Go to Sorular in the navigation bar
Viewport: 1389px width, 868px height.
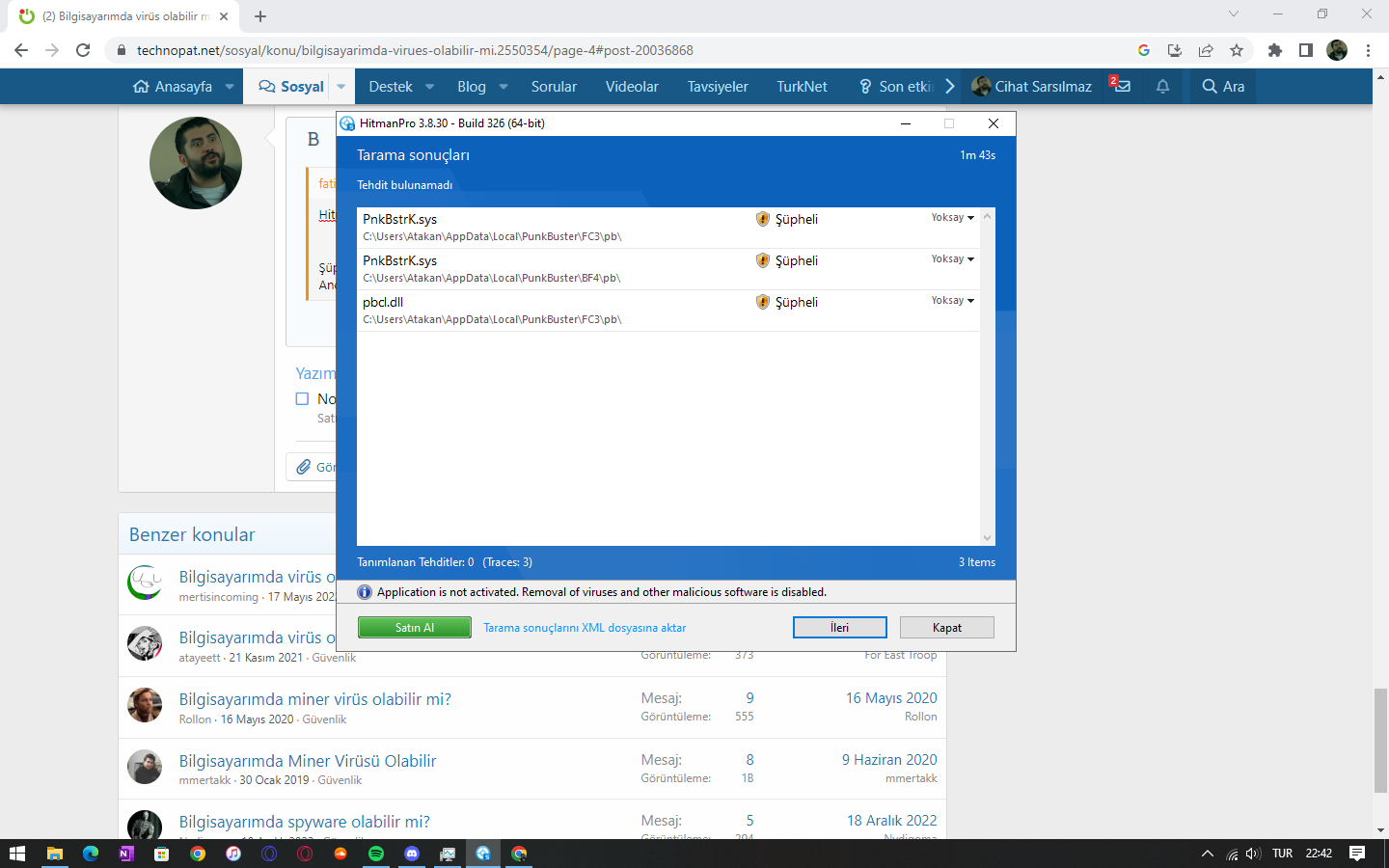(554, 87)
